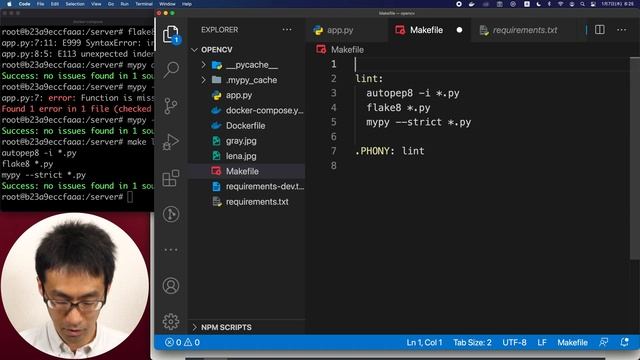Click 'flake8 *.py' line in editor
The width and height of the screenshot is (640, 360).
398,108
